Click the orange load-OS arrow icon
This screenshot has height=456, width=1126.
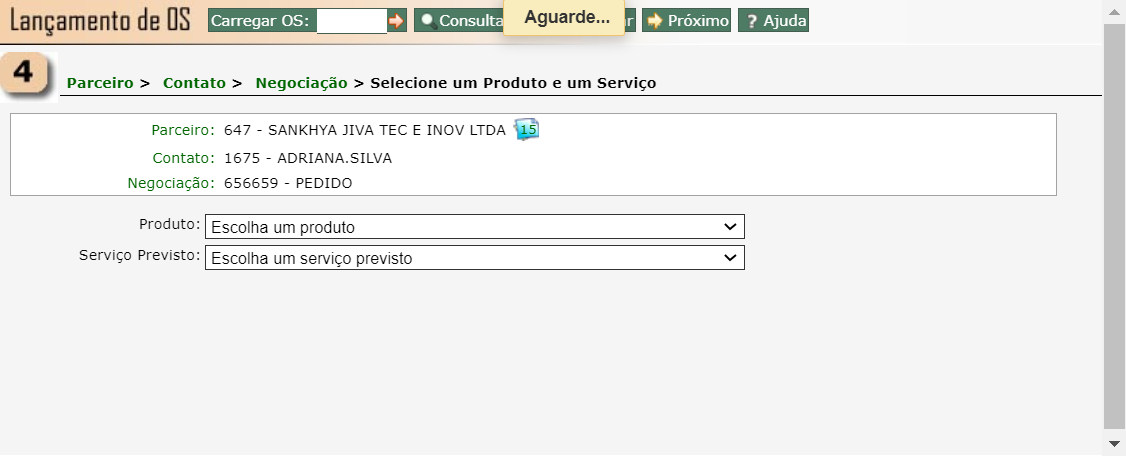396,21
